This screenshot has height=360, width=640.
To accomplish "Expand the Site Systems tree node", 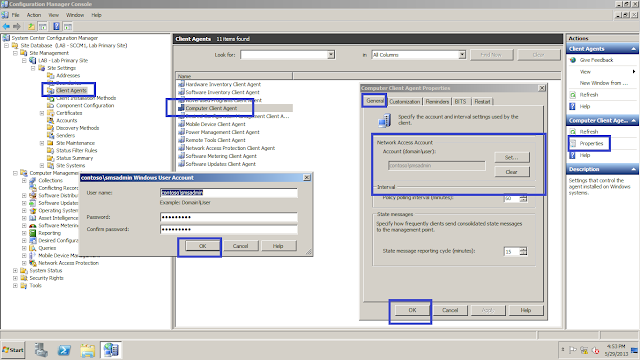I will (x=42, y=165).
